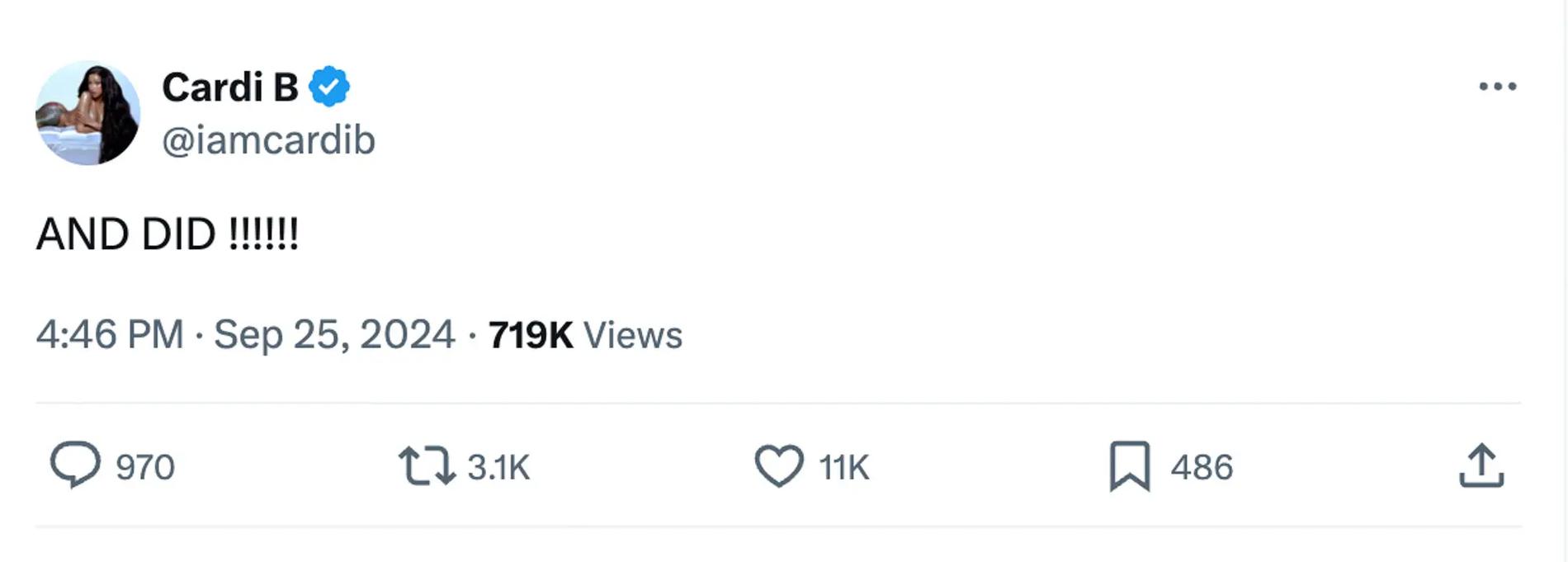Click the 486 bookmarks count
The height and width of the screenshot is (562, 1568).
click(x=1202, y=467)
